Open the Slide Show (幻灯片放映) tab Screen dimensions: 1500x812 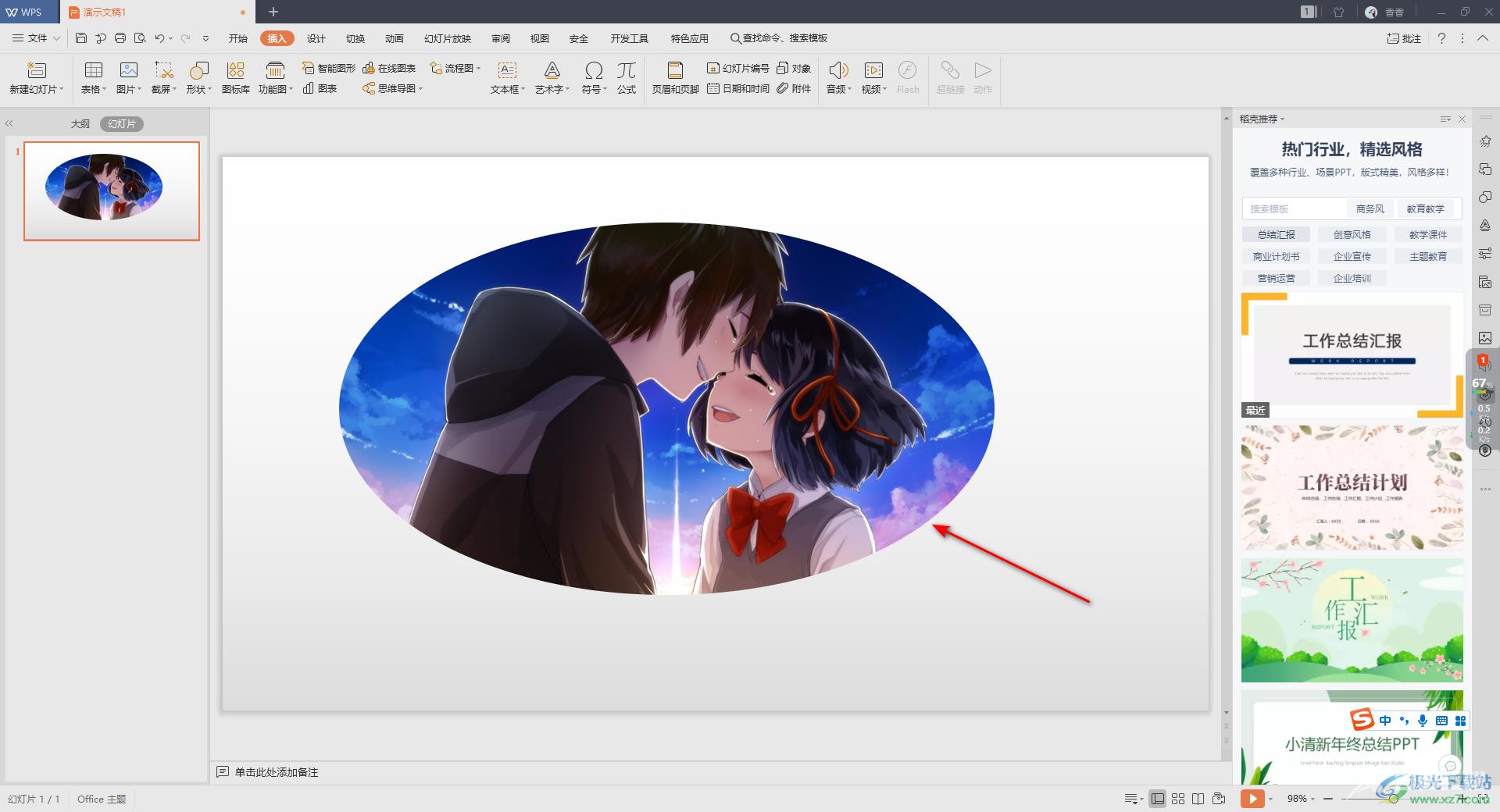[x=448, y=38]
